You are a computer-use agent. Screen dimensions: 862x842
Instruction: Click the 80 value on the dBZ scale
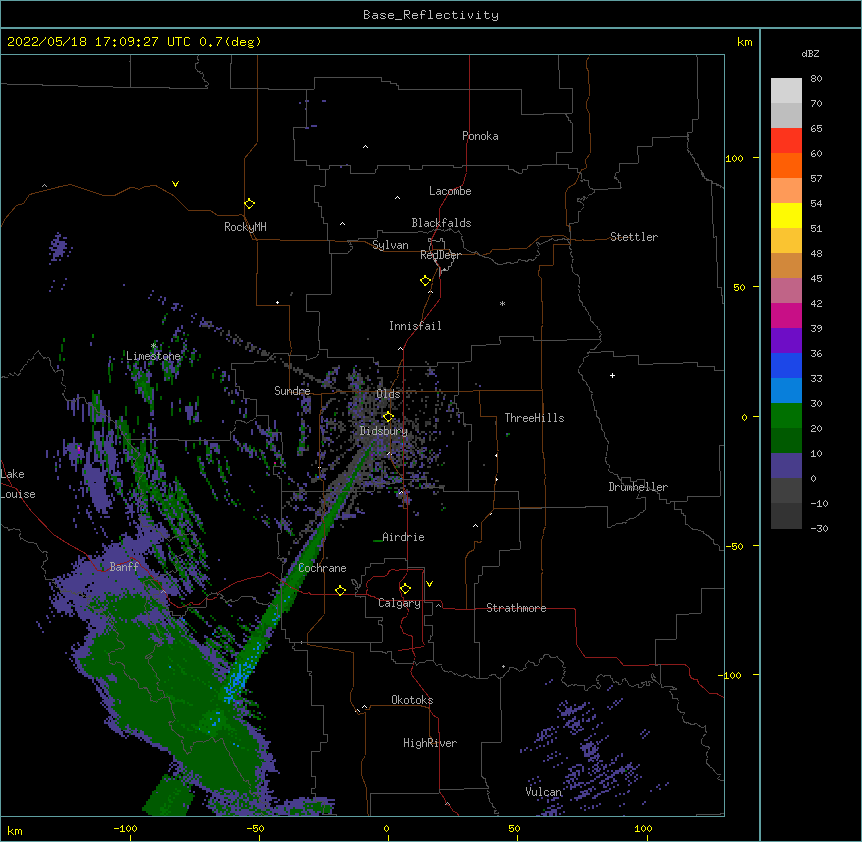816,79
